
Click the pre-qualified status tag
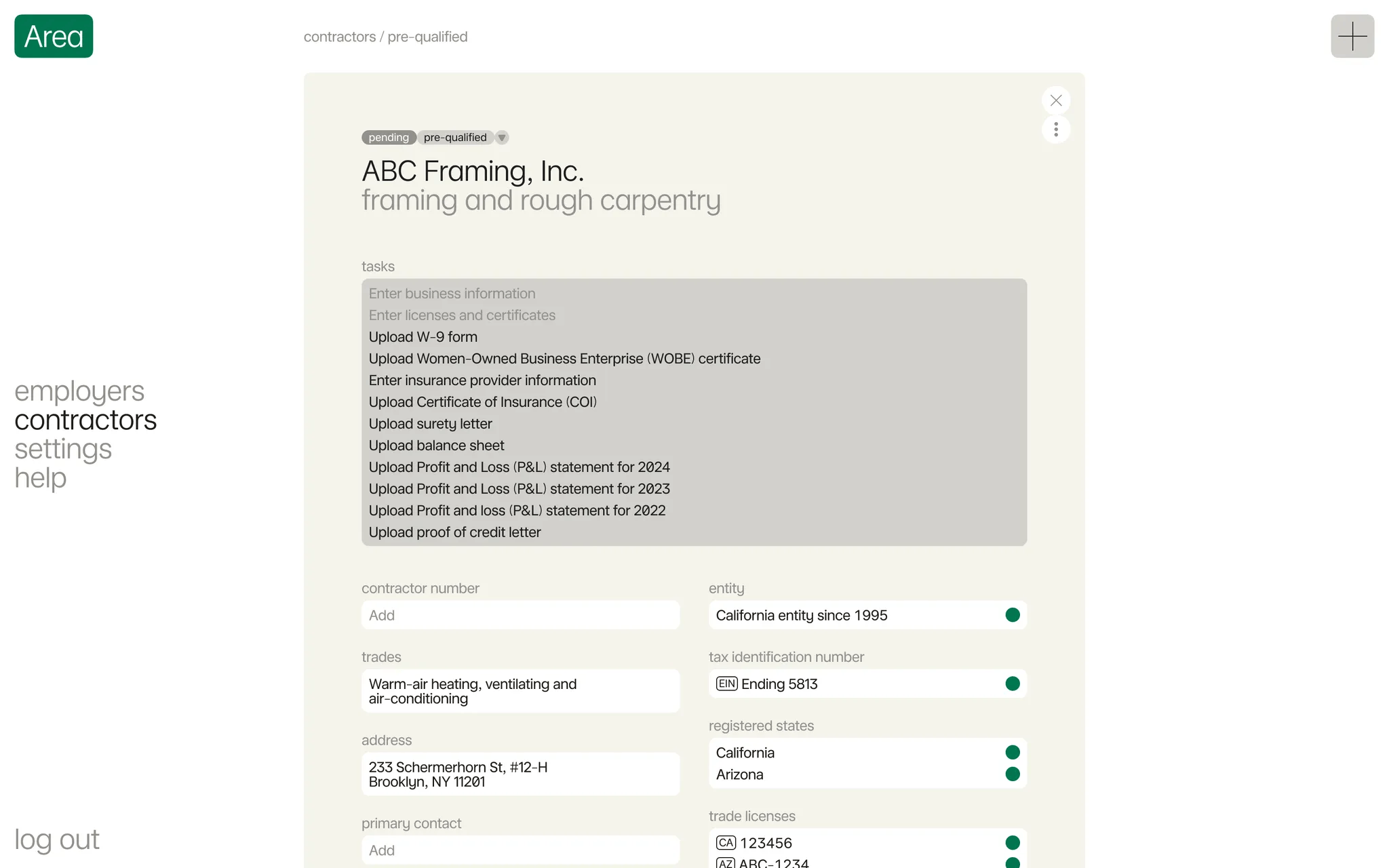[x=455, y=138]
